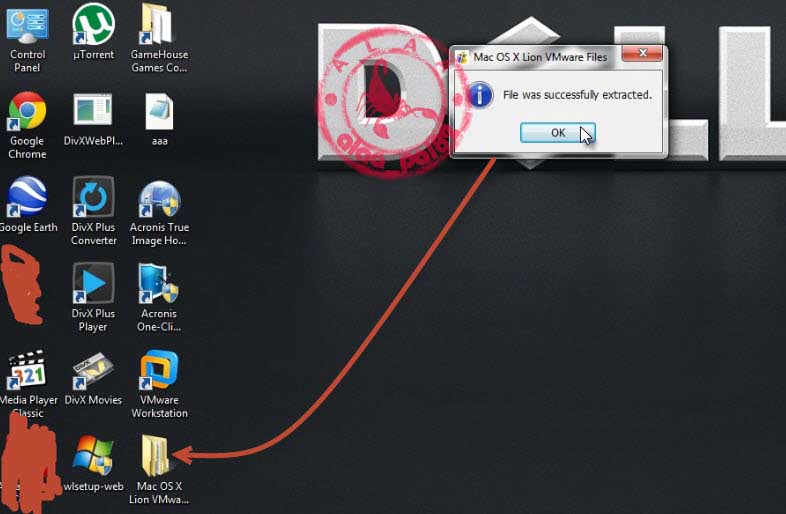
Task: Open the DivX Plus Player shortcut
Action: pos(93,297)
